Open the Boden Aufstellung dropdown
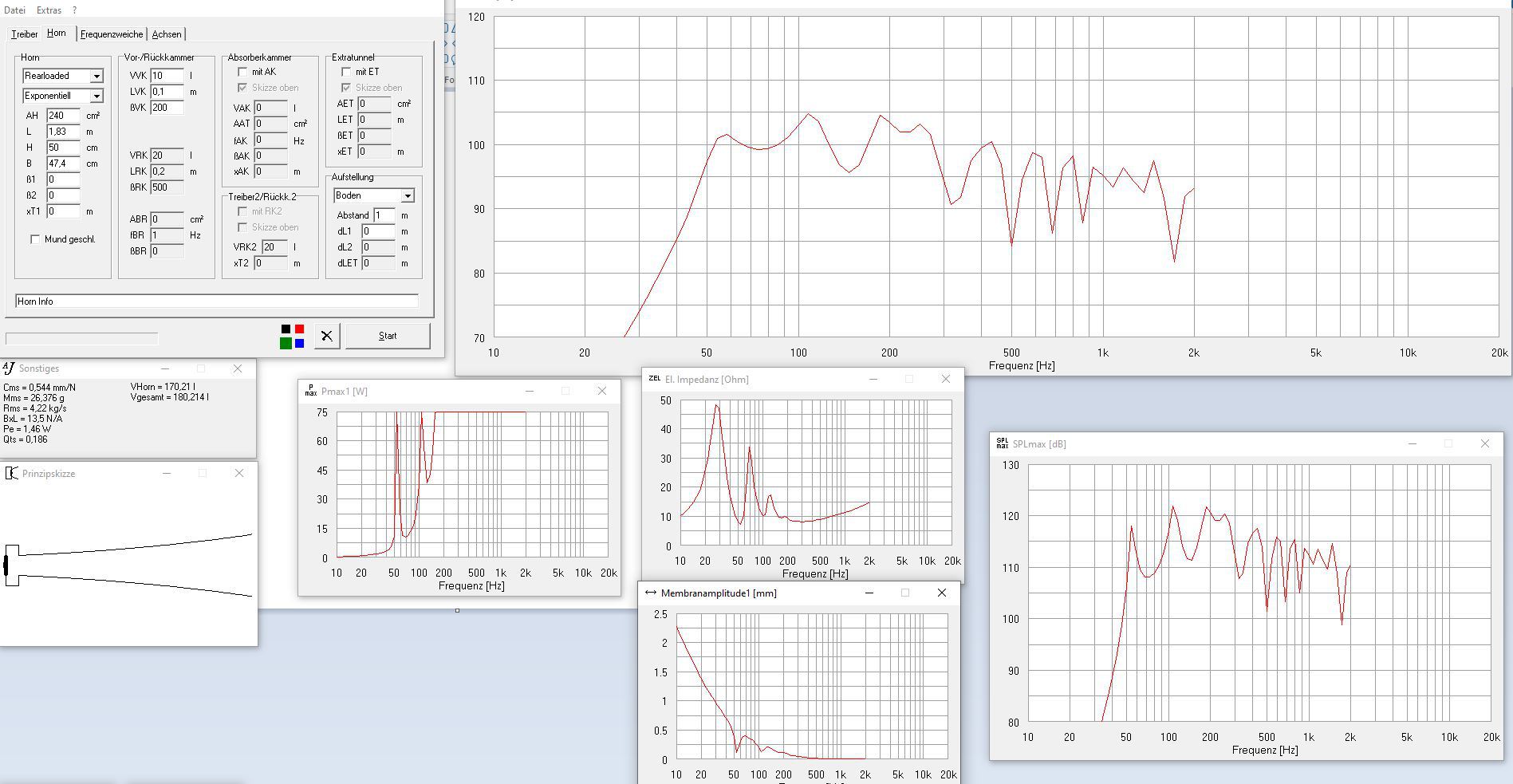The height and width of the screenshot is (784, 1513). (x=407, y=195)
